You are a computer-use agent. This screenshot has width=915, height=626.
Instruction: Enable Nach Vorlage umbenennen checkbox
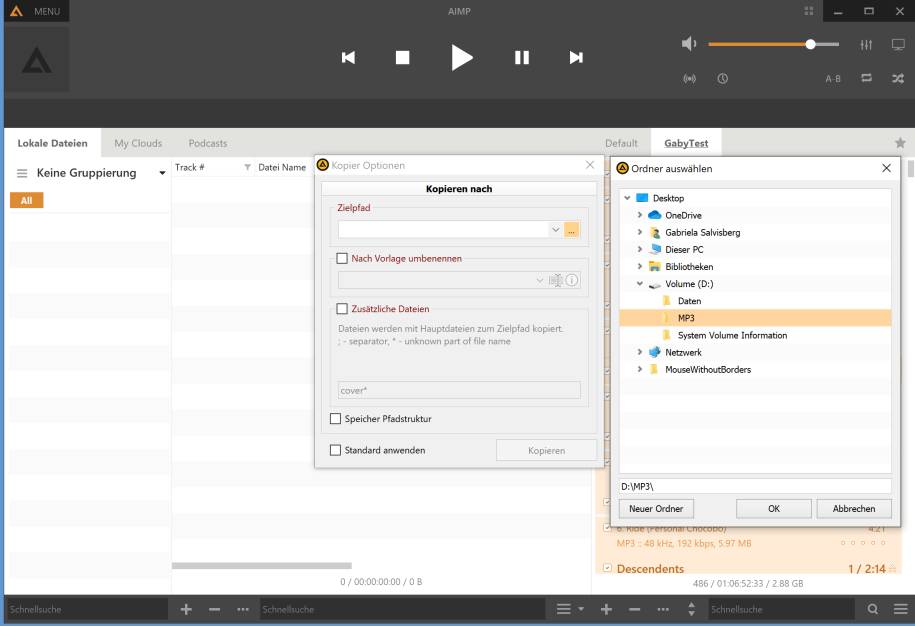click(x=342, y=258)
